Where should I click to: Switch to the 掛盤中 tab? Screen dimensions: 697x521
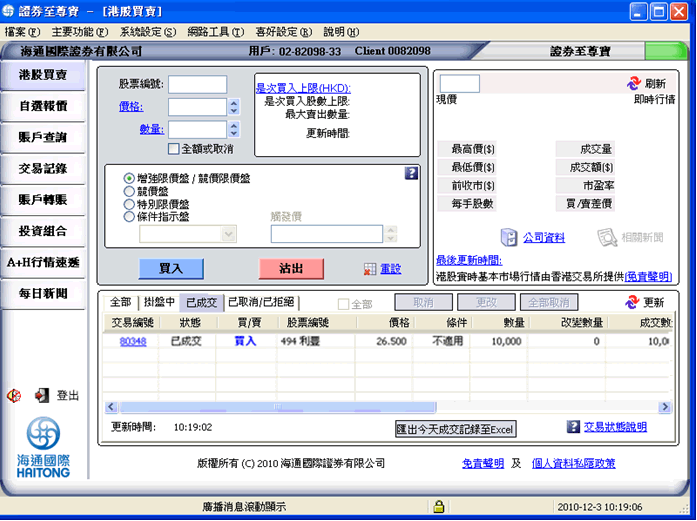pos(159,302)
